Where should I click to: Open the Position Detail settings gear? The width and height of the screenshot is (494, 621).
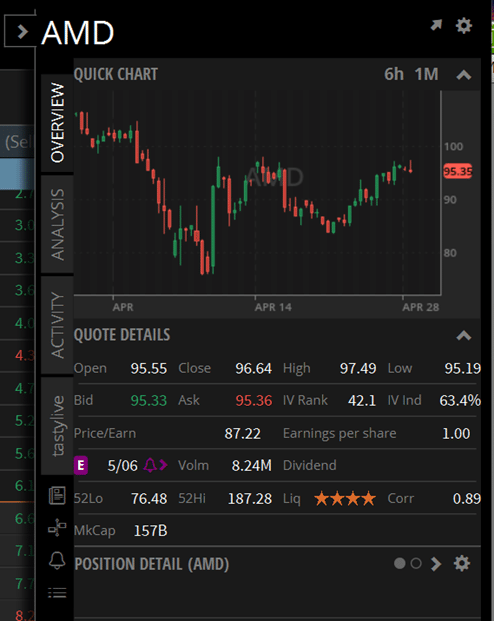point(462,563)
